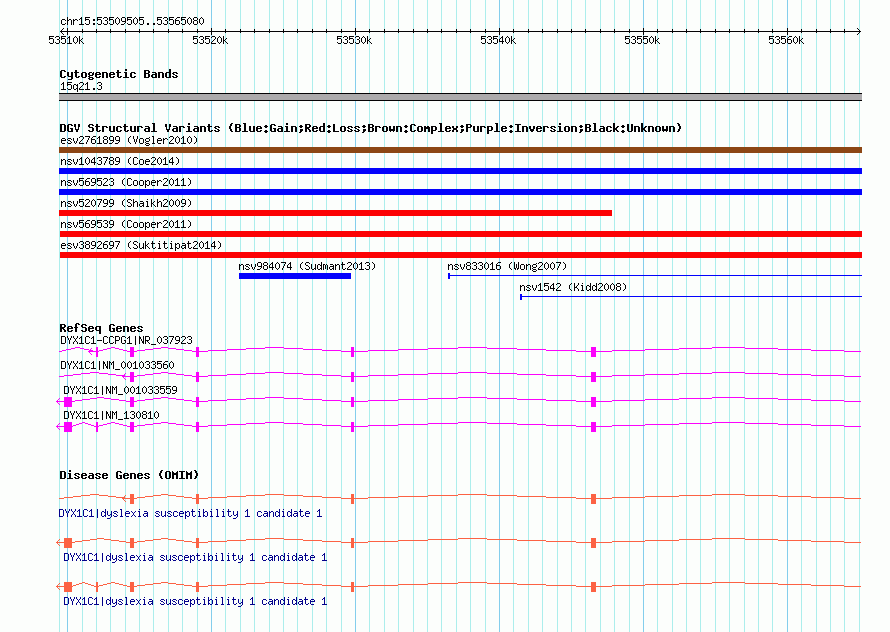The width and height of the screenshot is (890, 632).
Task: Select the nsv569523 (Cooper2011) label
Action: [x=126, y=182]
